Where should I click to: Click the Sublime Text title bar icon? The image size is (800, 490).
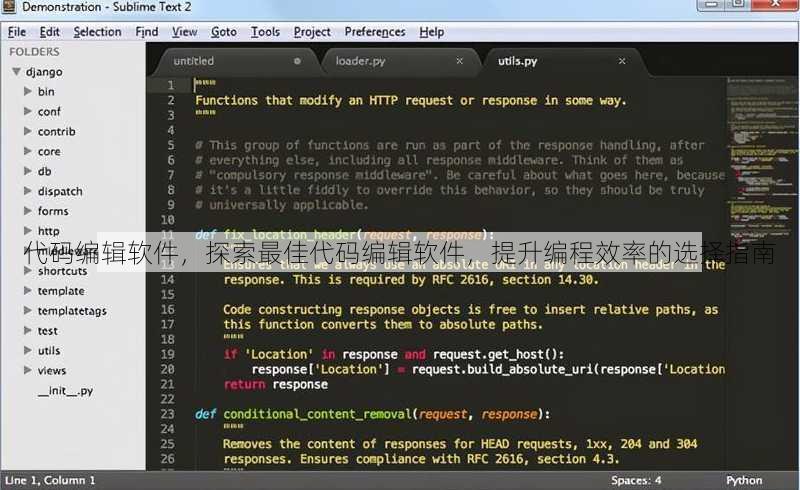pyautogui.click(x=9, y=7)
